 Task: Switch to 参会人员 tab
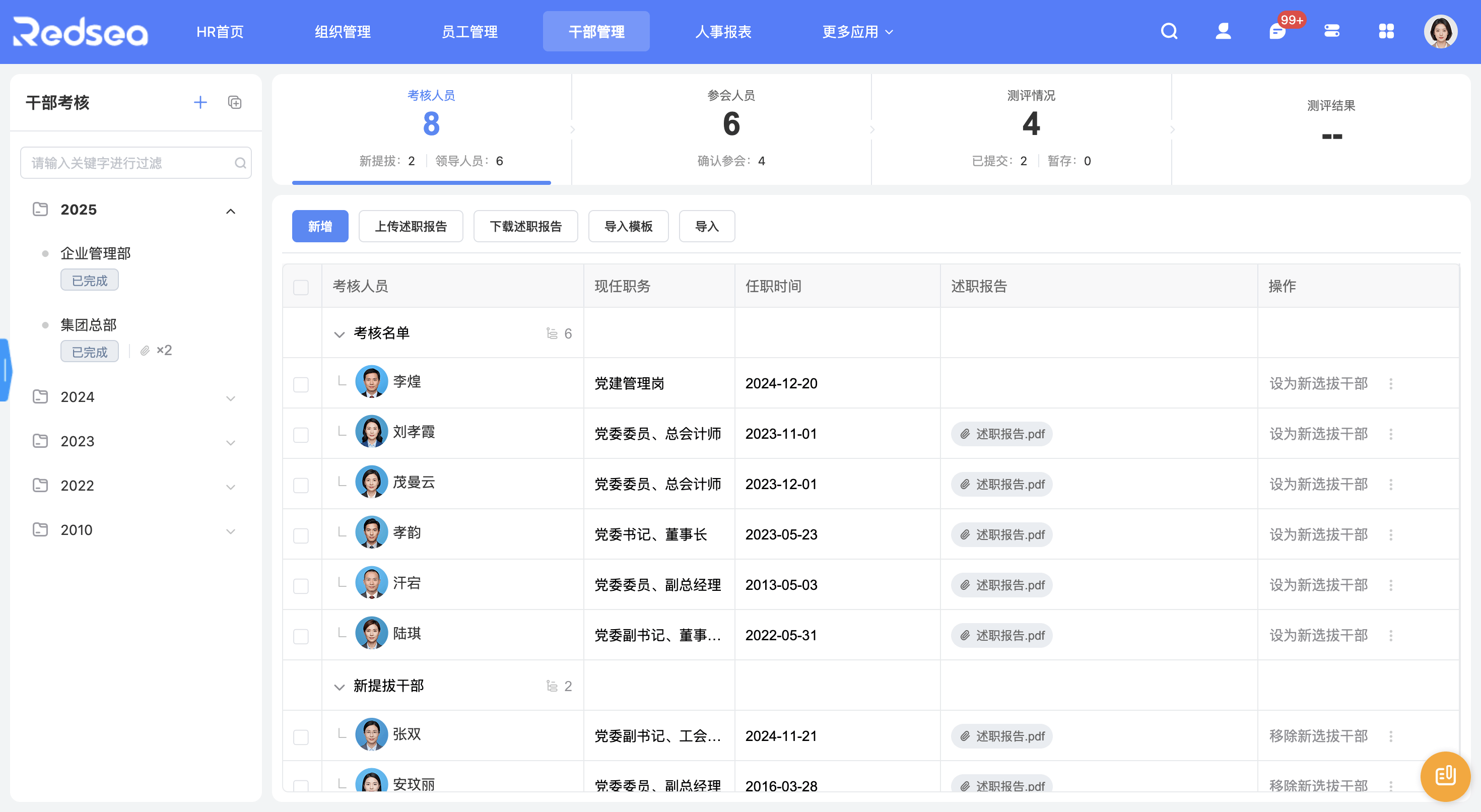point(731,129)
